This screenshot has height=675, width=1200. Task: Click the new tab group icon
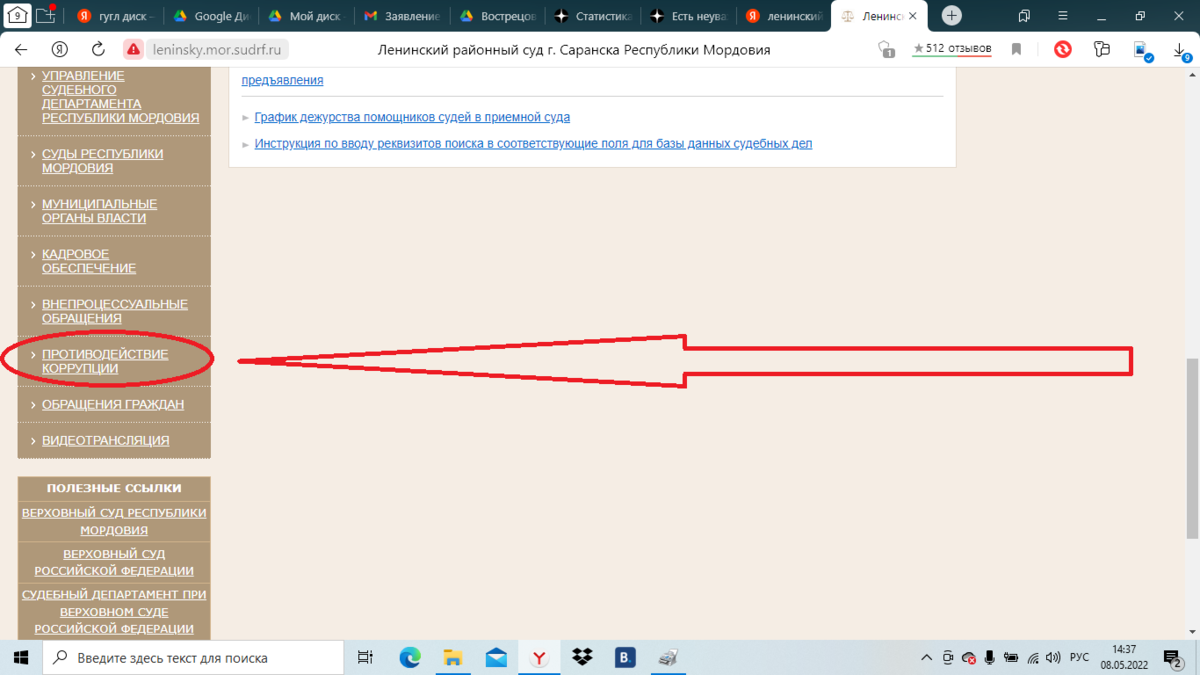point(46,15)
